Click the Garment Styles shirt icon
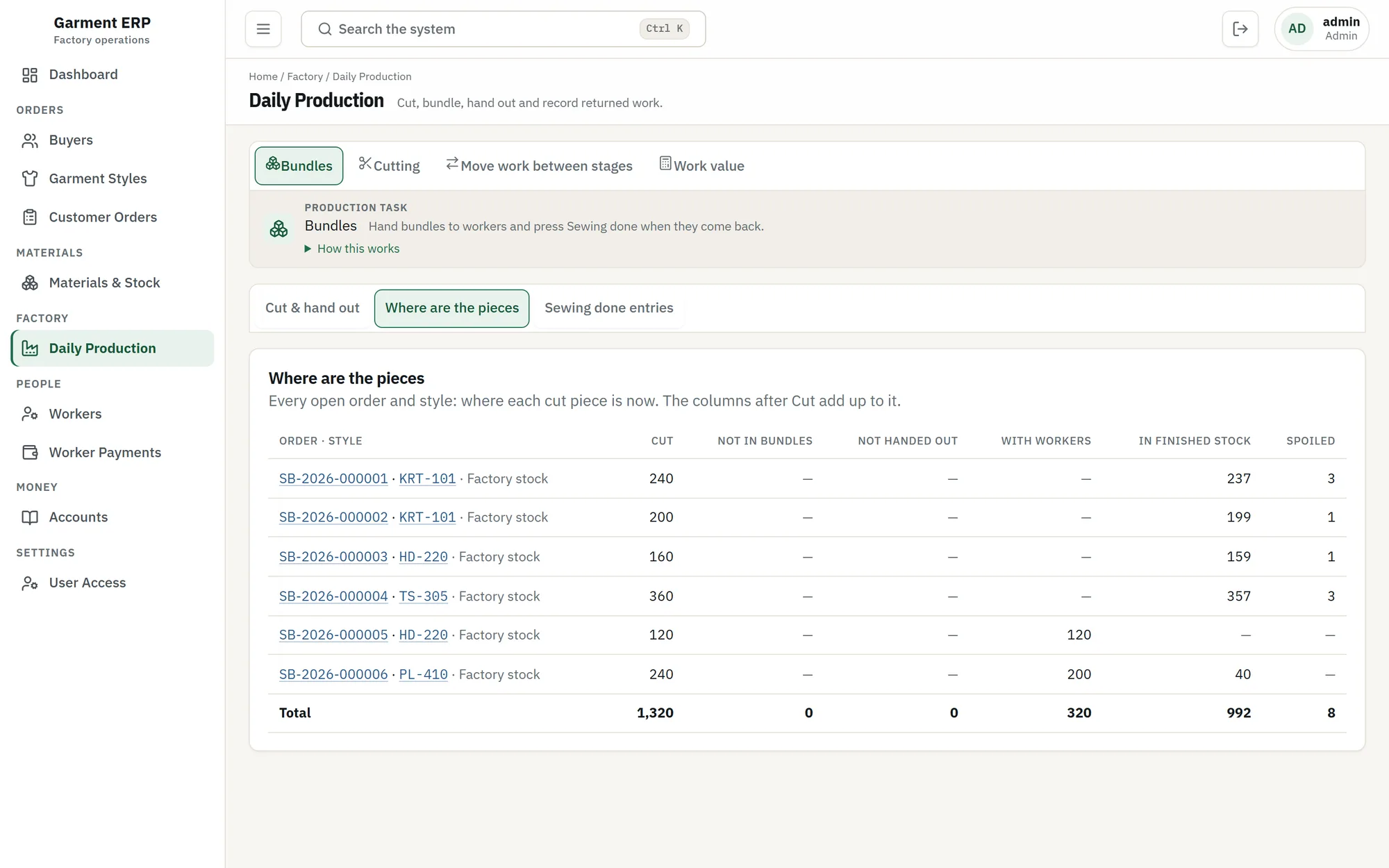 [x=30, y=179]
